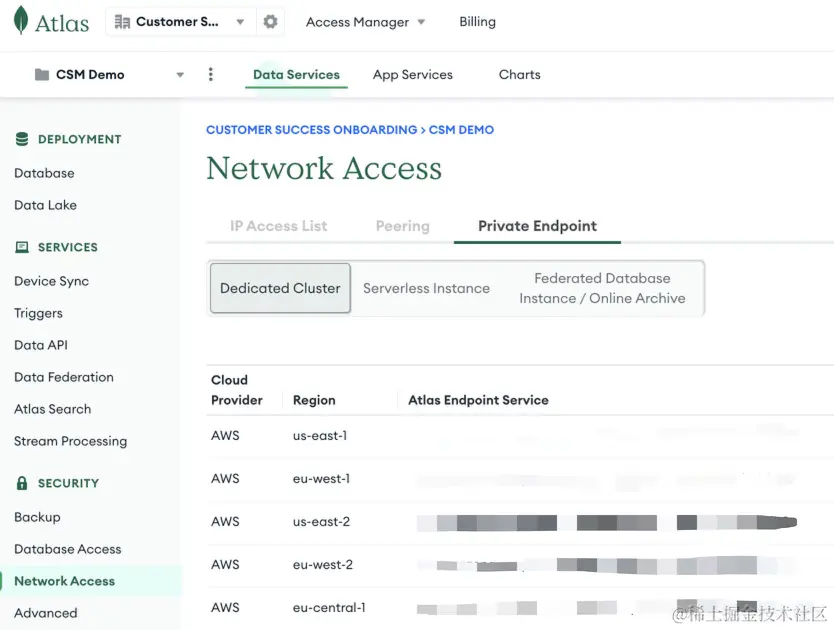Open organization settings gear icon
This screenshot has width=834, height=630.
(x=270, y=21)
